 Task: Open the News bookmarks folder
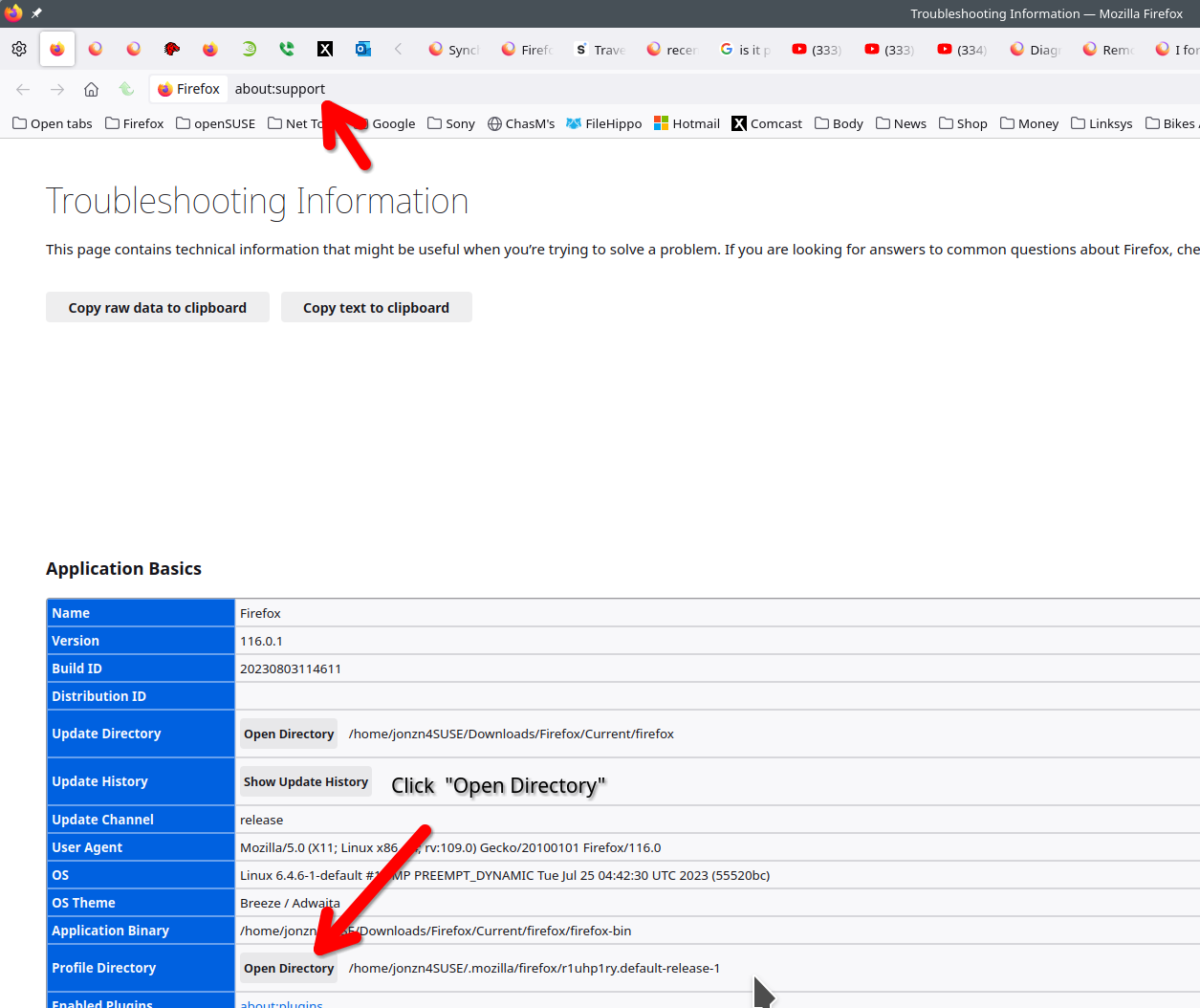coord(901,123)
